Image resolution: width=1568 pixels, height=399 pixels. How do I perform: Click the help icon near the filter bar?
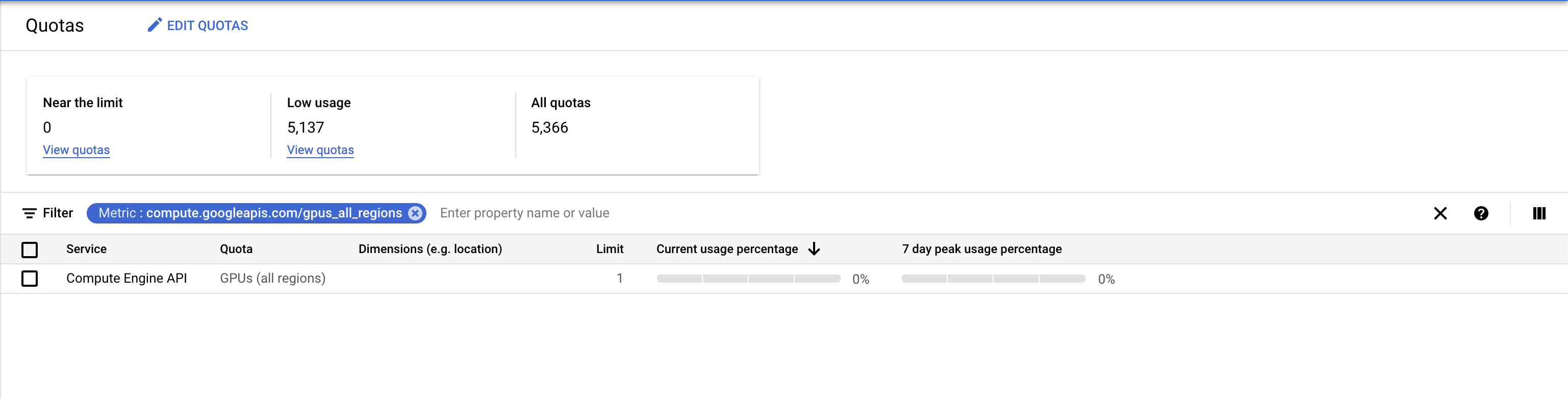1482,213
